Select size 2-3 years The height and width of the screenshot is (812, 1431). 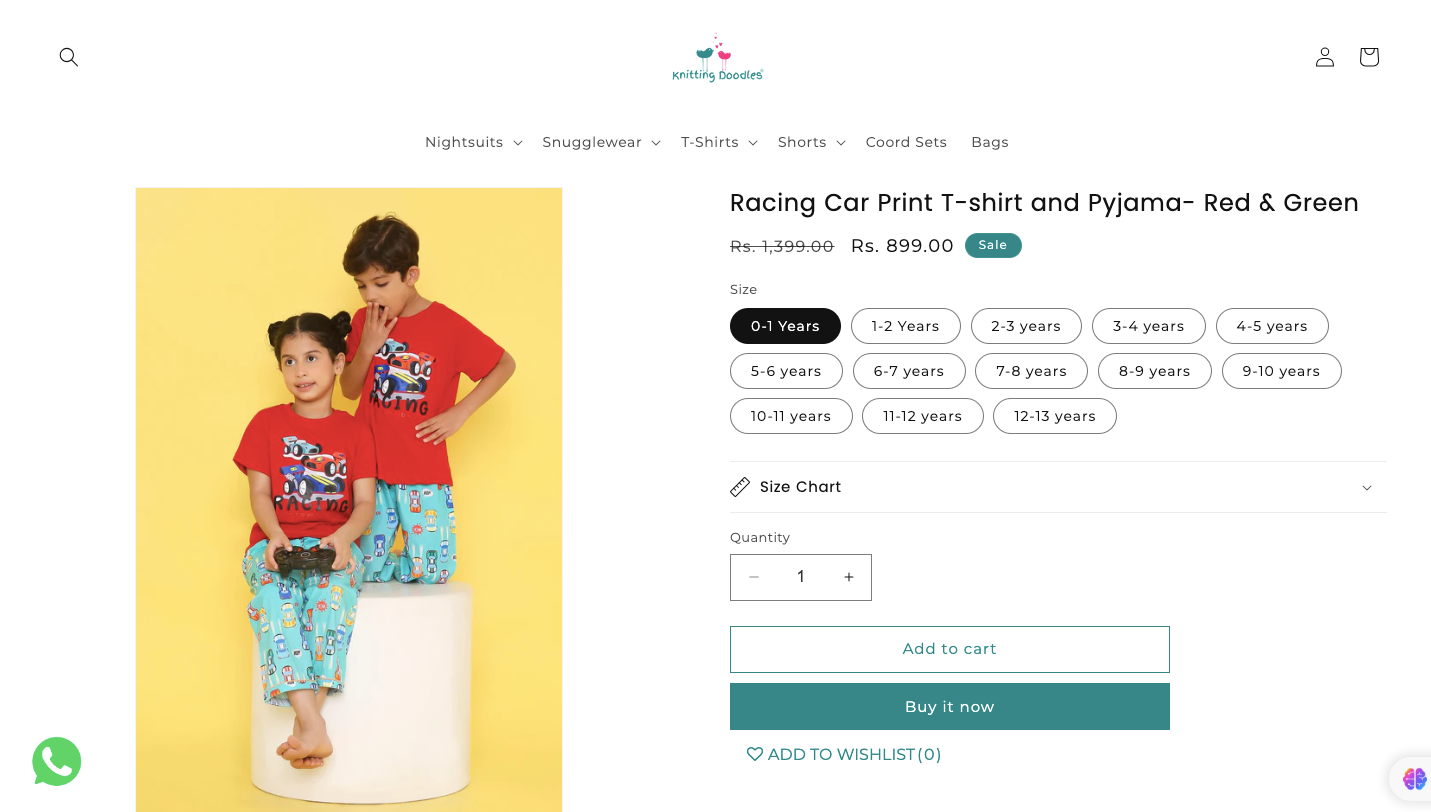[1026, 326]
